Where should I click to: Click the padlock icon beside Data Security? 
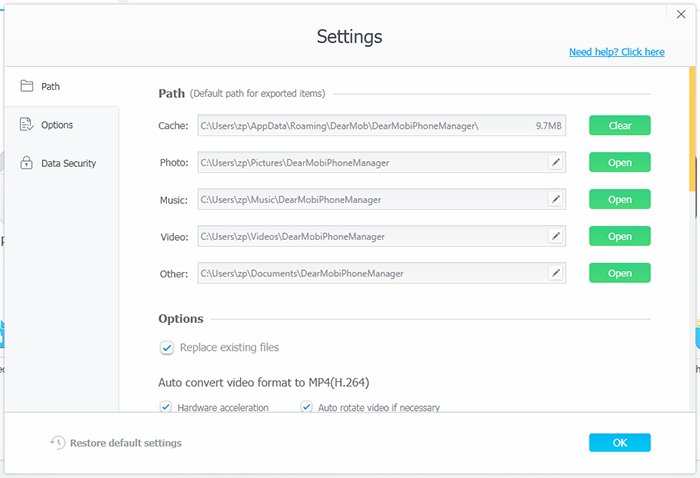point(26,162)
